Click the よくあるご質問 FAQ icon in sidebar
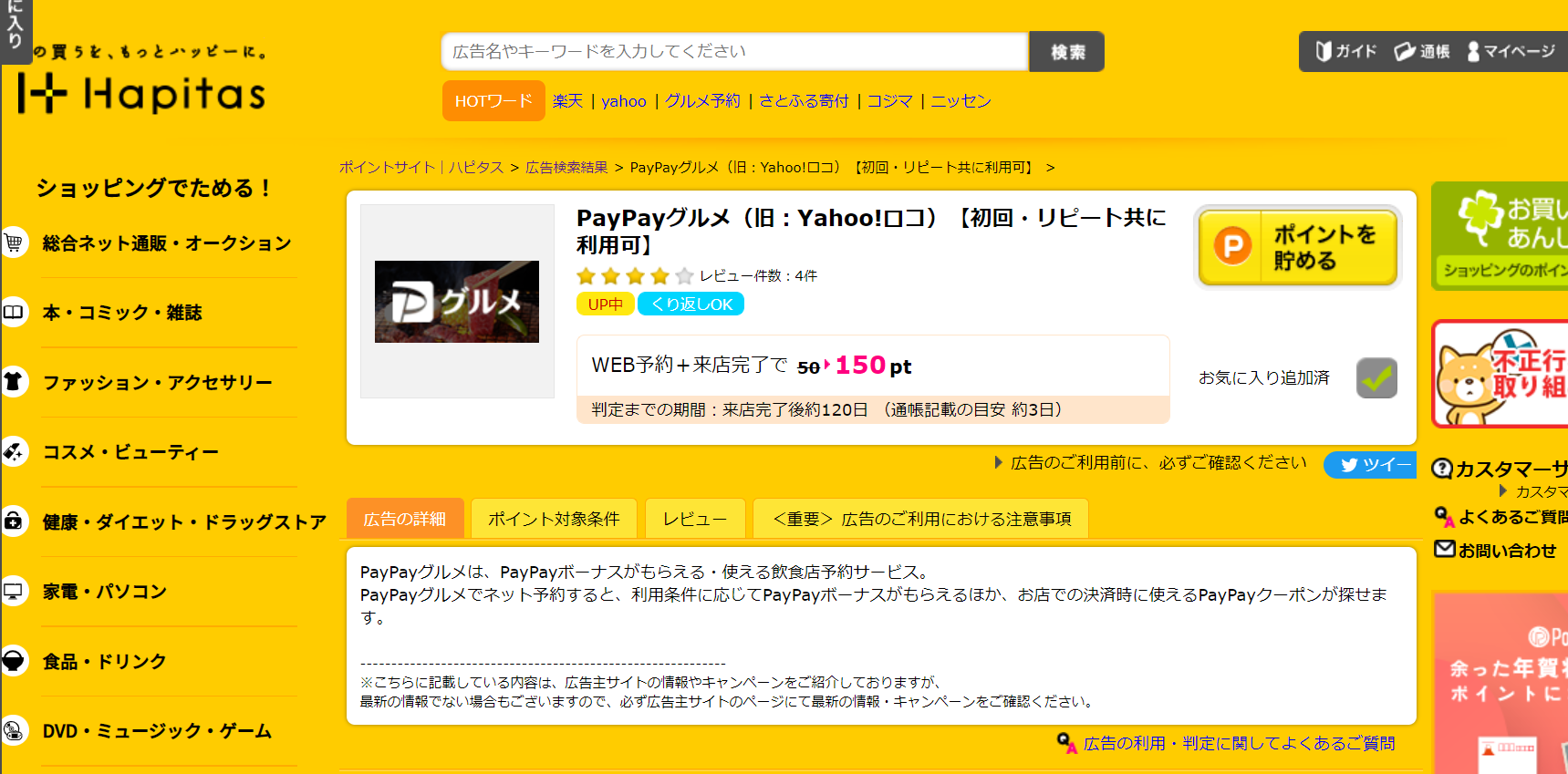Screen dimensions: 1568x774 [1445, 517]
